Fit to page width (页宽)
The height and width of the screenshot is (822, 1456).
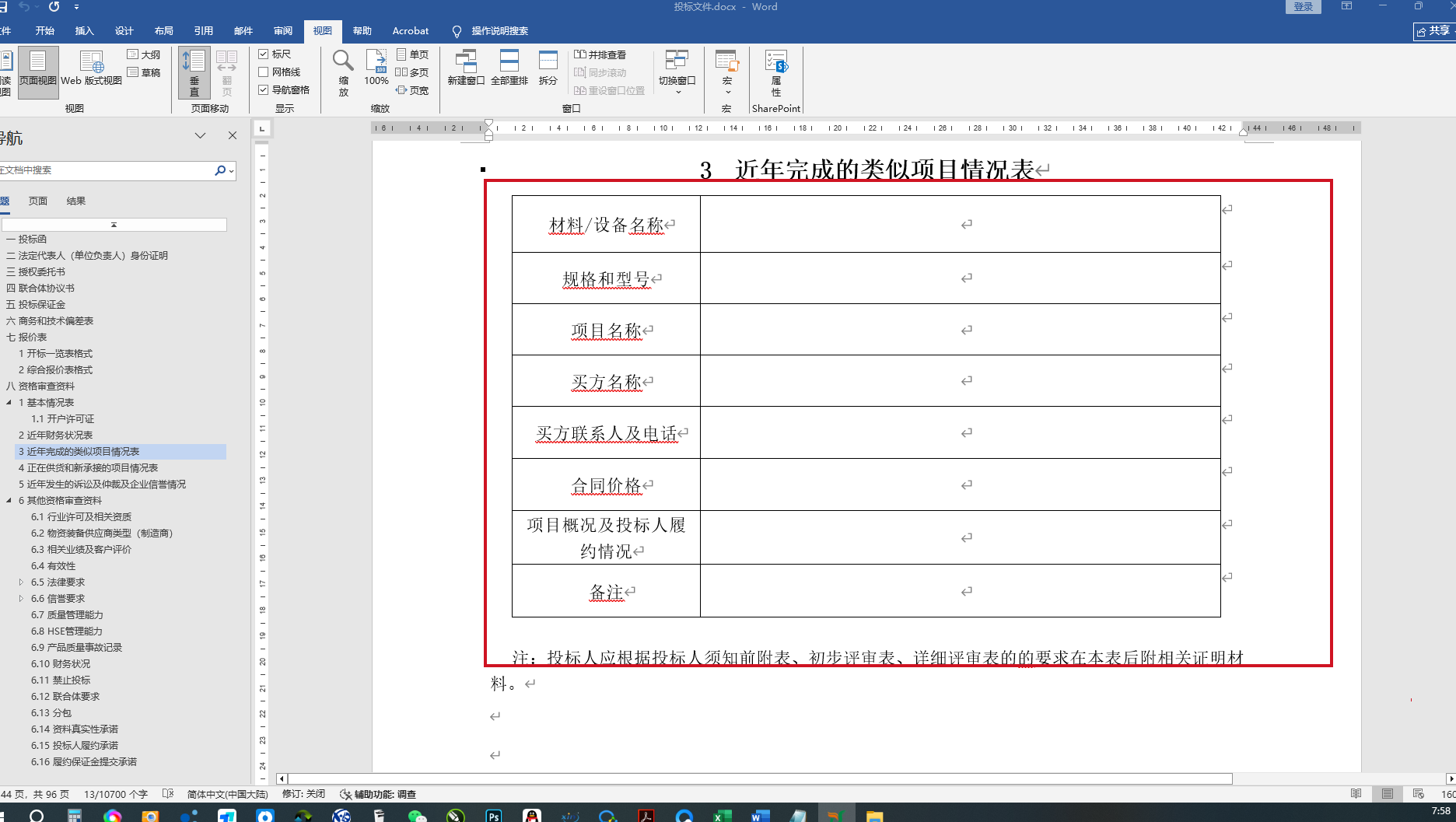pos(412,90)
